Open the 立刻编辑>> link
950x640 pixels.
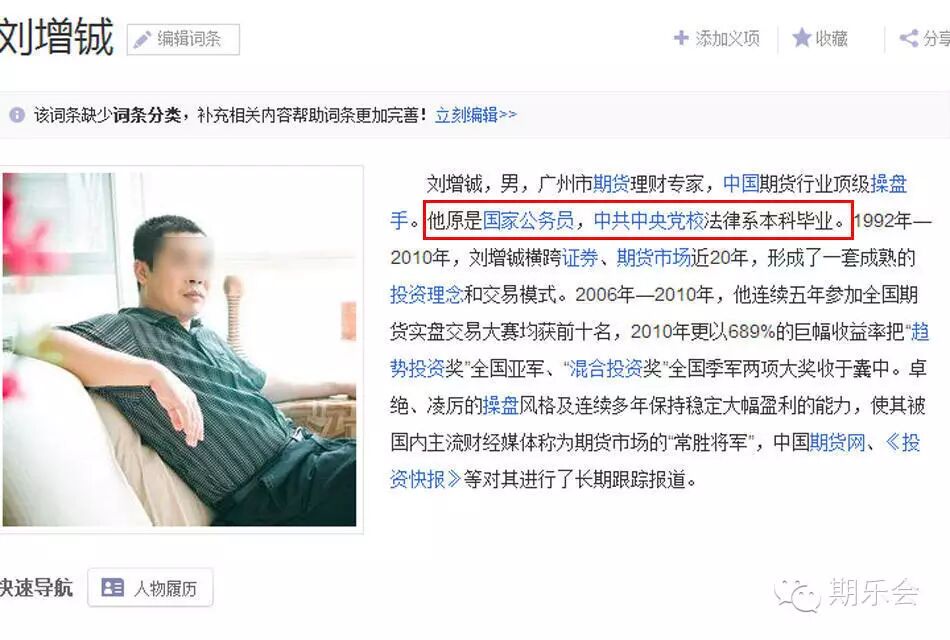476,115
